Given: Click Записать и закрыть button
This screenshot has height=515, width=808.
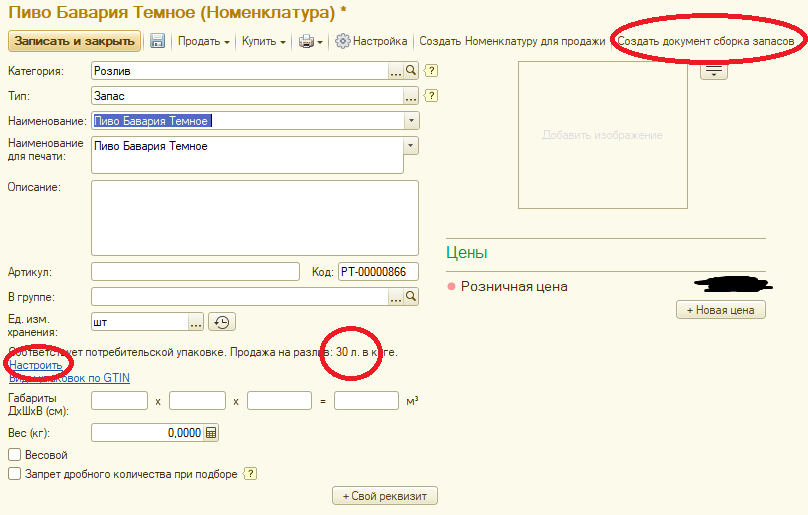Looking at the screenshot, I should (x=75, y=41).
